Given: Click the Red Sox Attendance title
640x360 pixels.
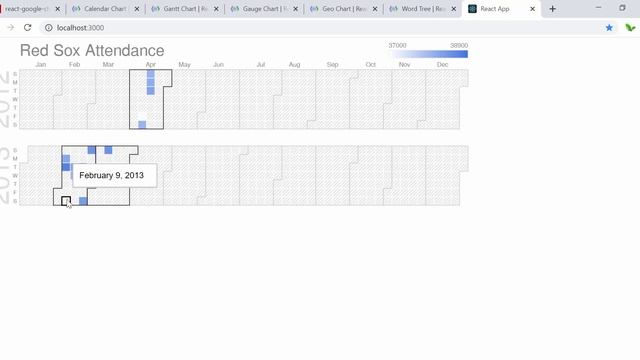Looking at the screenshot, I should pyautogui.click(x=92, y=50).
